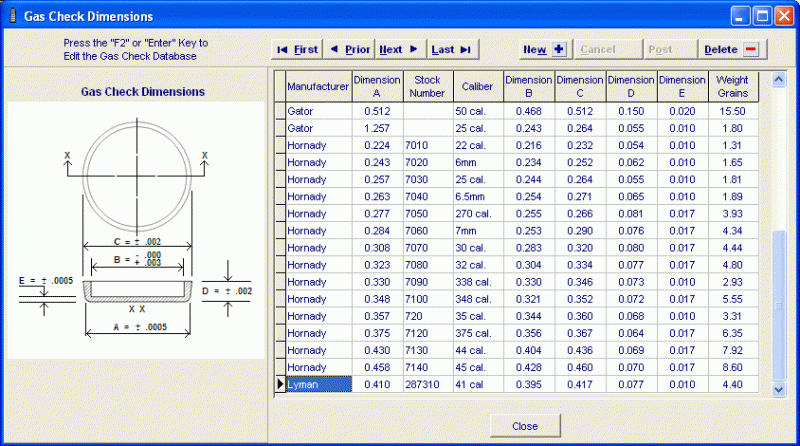Viewport: 800px width, 446px height.
Task: Click the app icon in title bar
Action: (13, 16)
